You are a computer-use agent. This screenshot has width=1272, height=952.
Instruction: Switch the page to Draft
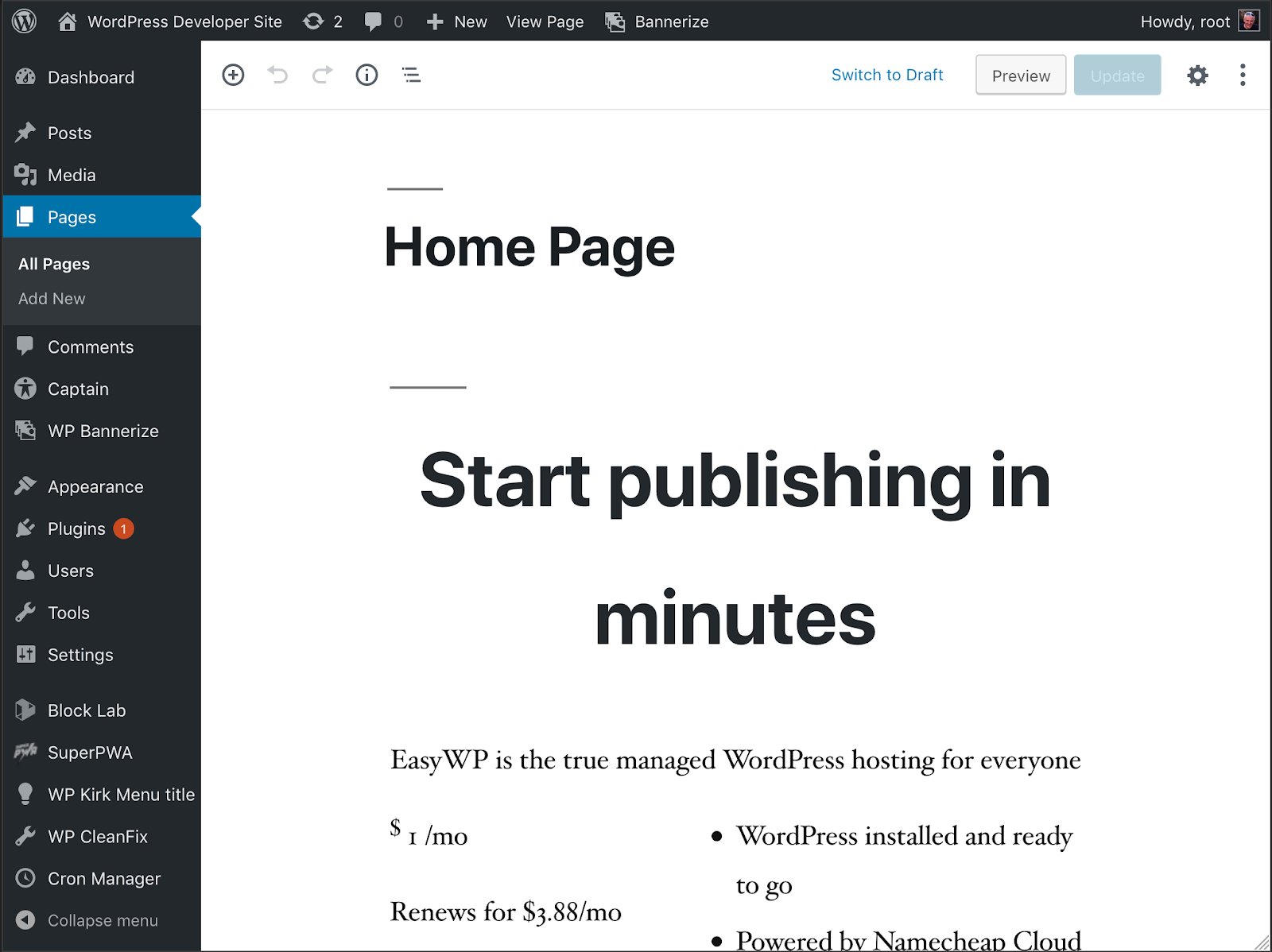tap(887, 75)
